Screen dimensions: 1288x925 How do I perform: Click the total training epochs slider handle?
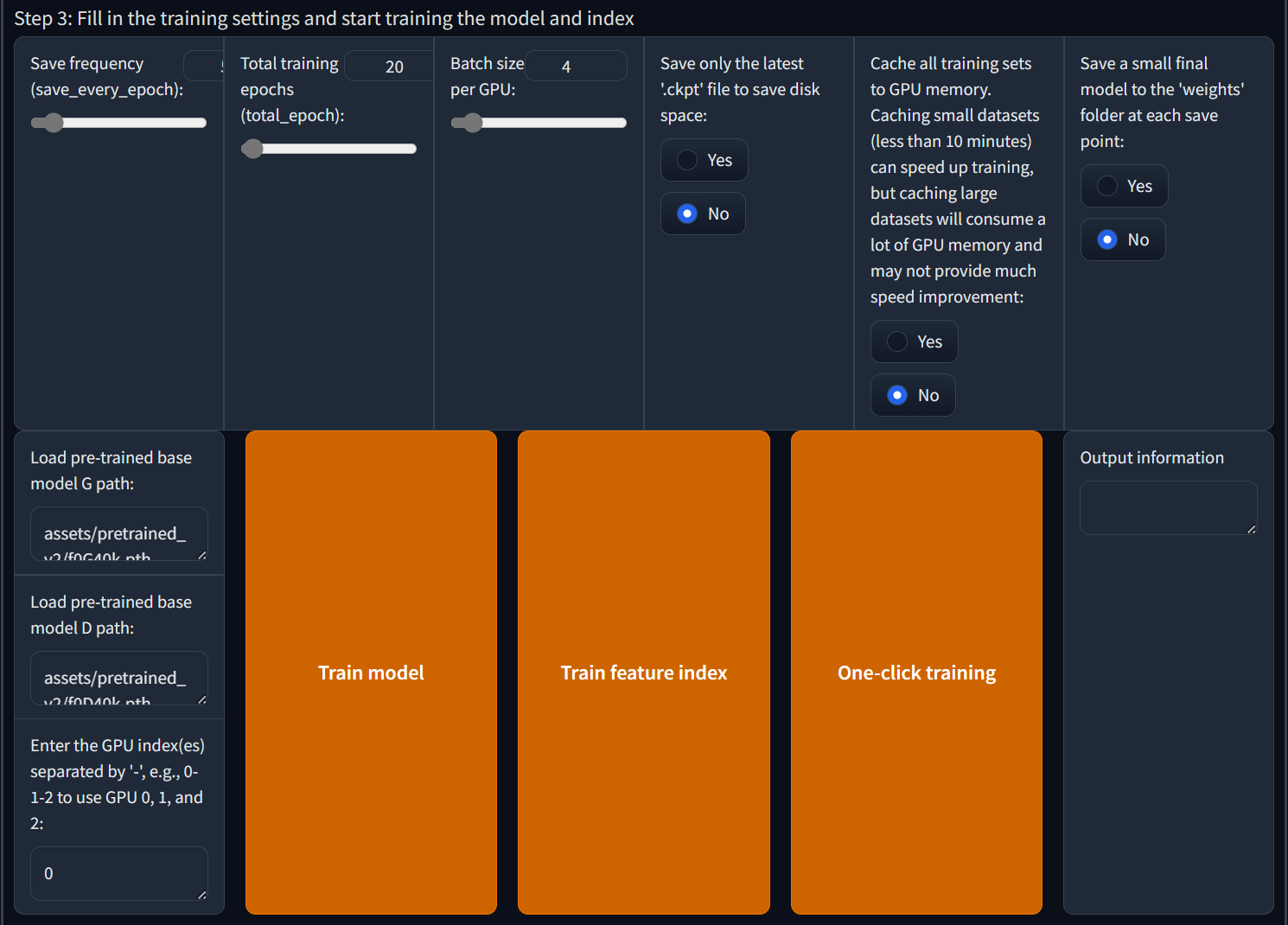[x=252, y=149]
